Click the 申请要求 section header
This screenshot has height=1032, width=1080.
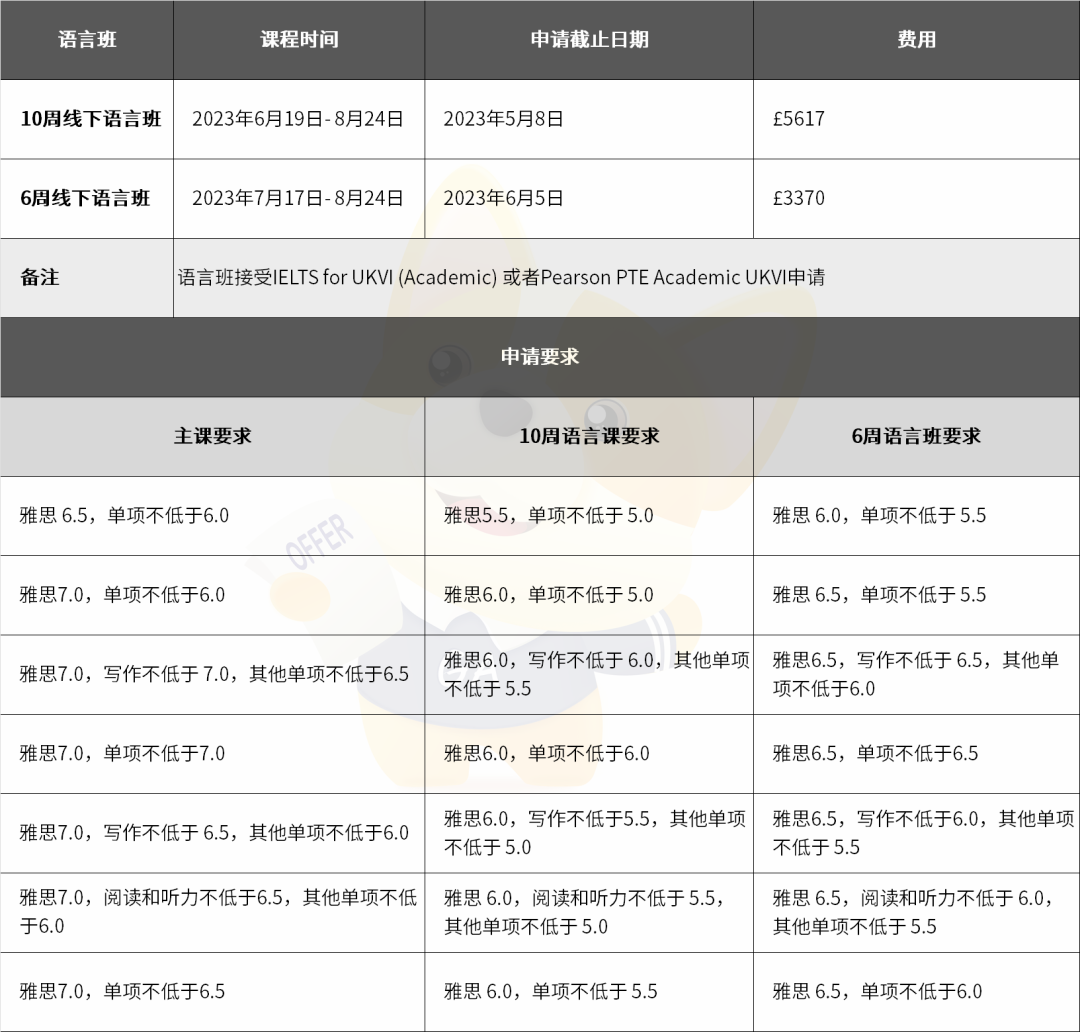click(x=540, y=357)
